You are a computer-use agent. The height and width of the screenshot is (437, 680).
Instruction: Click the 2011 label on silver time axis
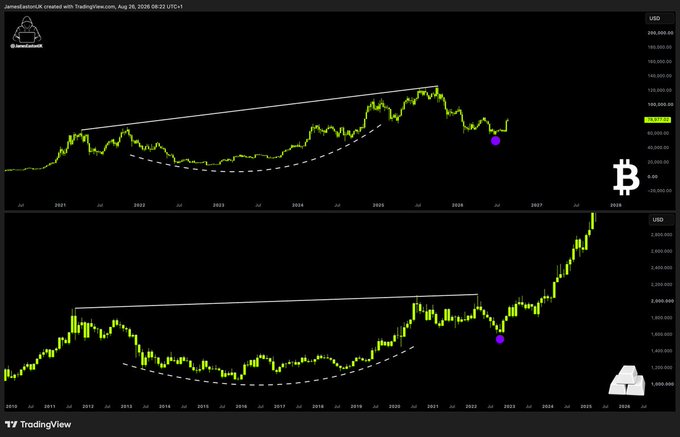tap(49, 407)
